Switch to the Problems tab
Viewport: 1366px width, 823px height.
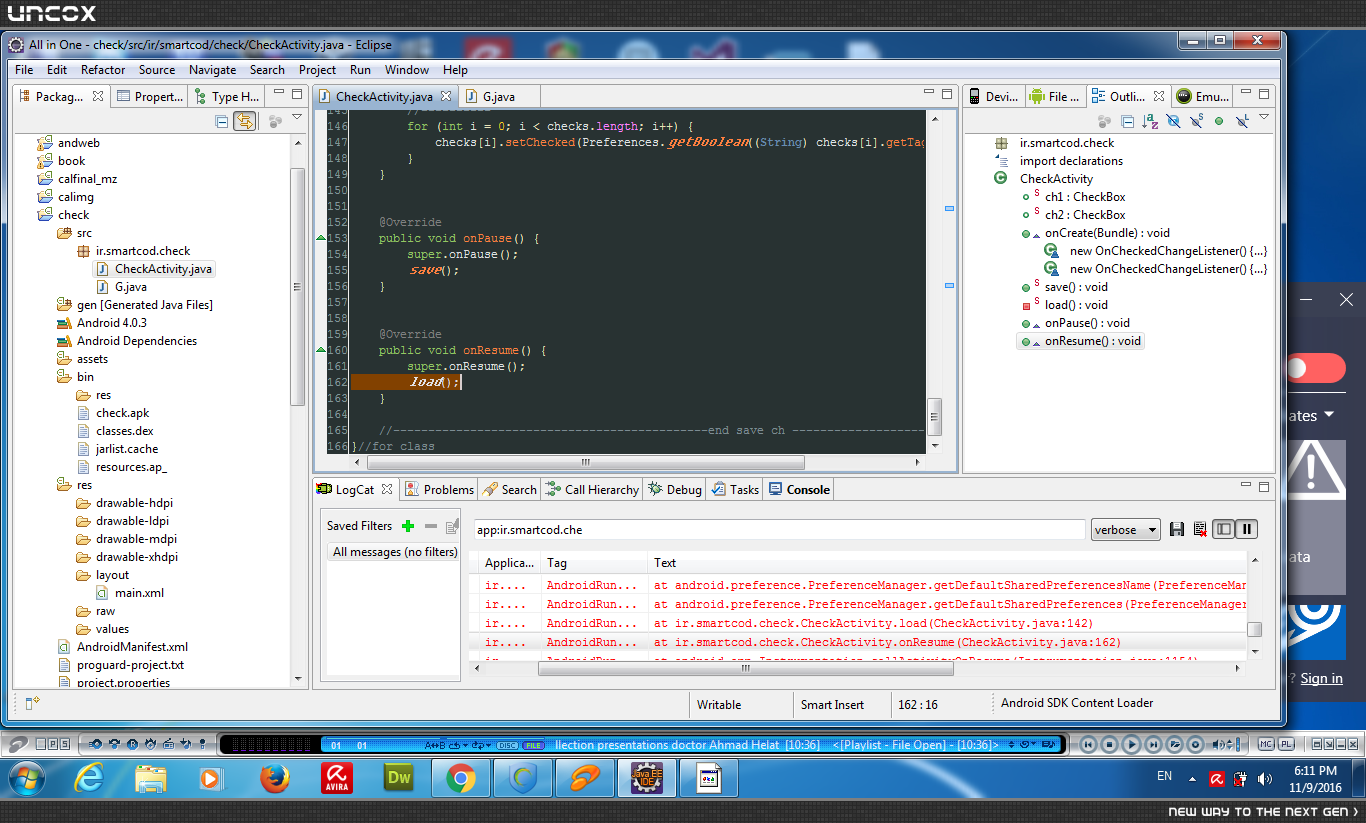tap(439, 489)
